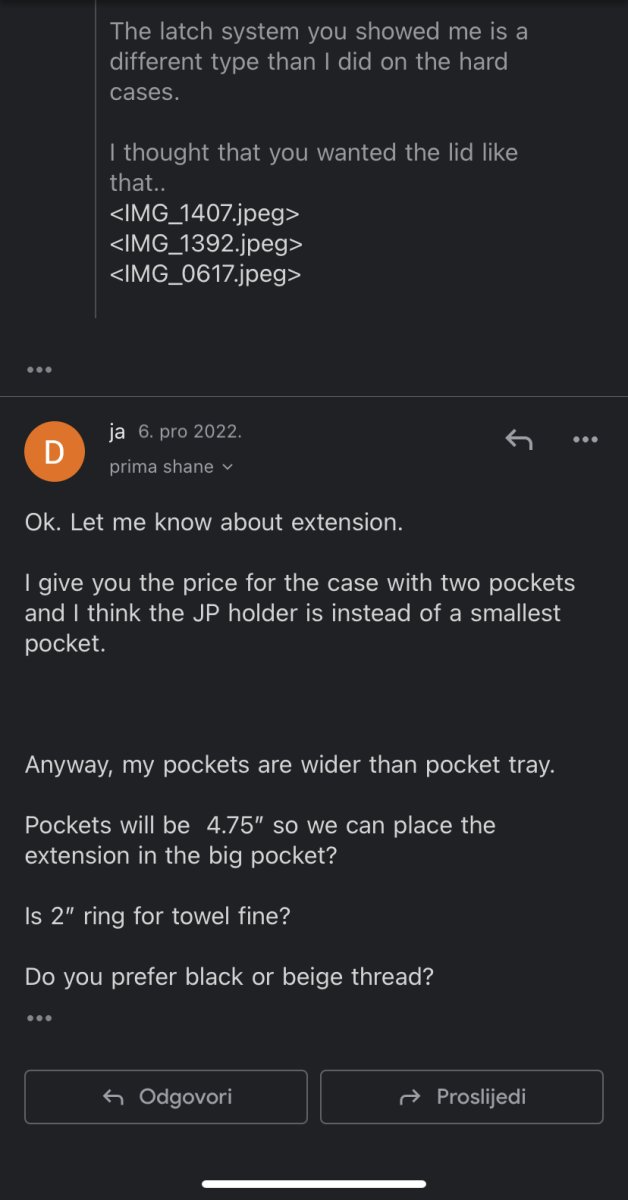The height and width of the screenshot is (1200, 628).
Task: Show trimmed content above the sender header
Action: pos(38,369)
